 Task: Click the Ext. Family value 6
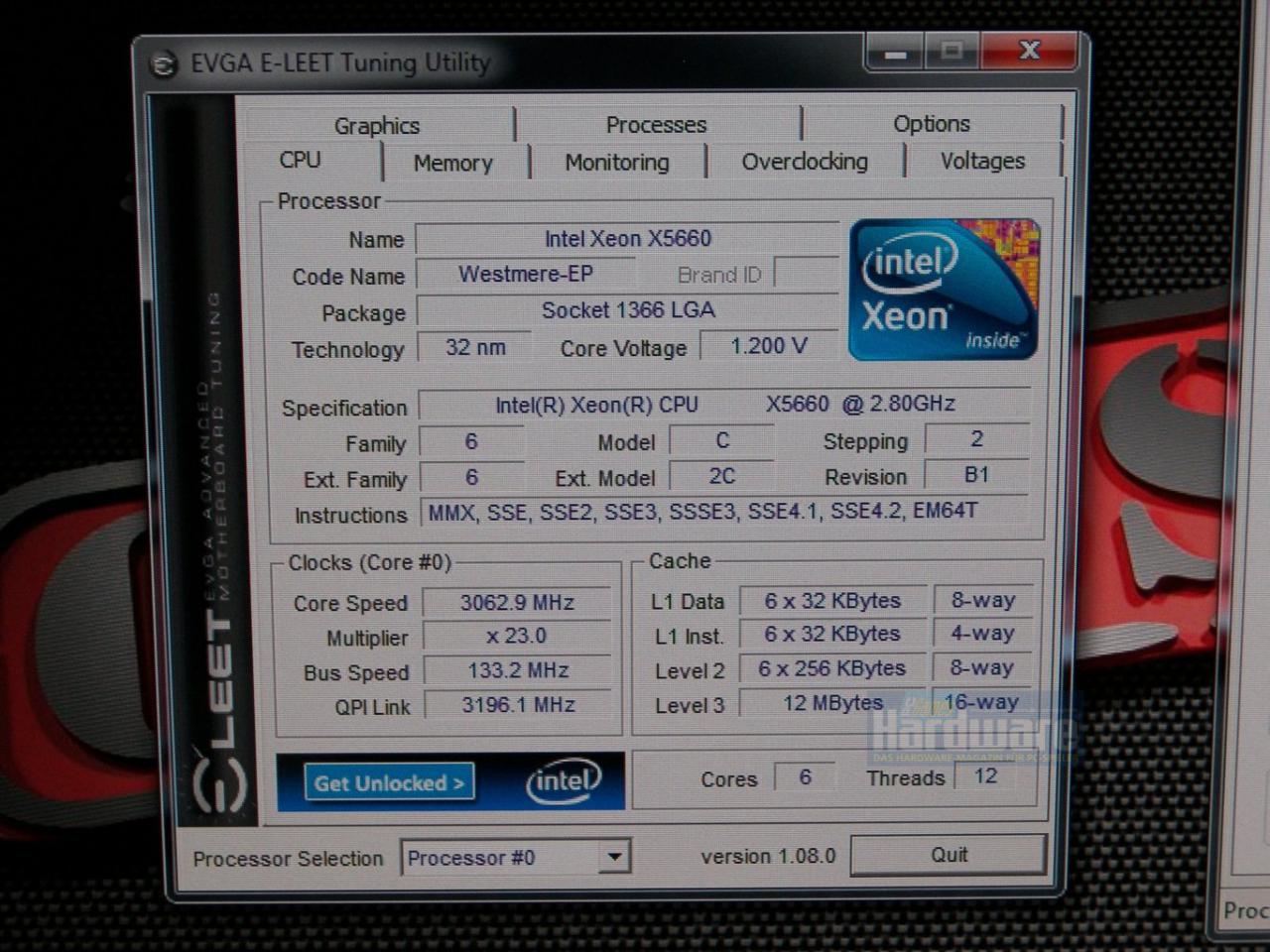(x=471, y=477)
